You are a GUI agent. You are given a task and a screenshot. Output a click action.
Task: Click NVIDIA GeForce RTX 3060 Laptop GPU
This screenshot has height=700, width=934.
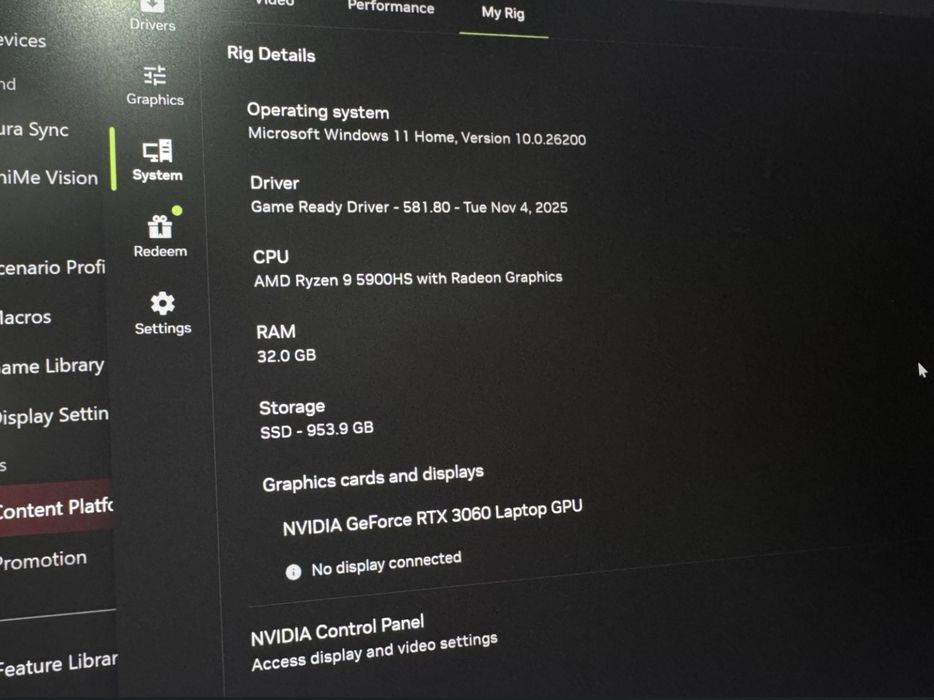pos(432,518)
